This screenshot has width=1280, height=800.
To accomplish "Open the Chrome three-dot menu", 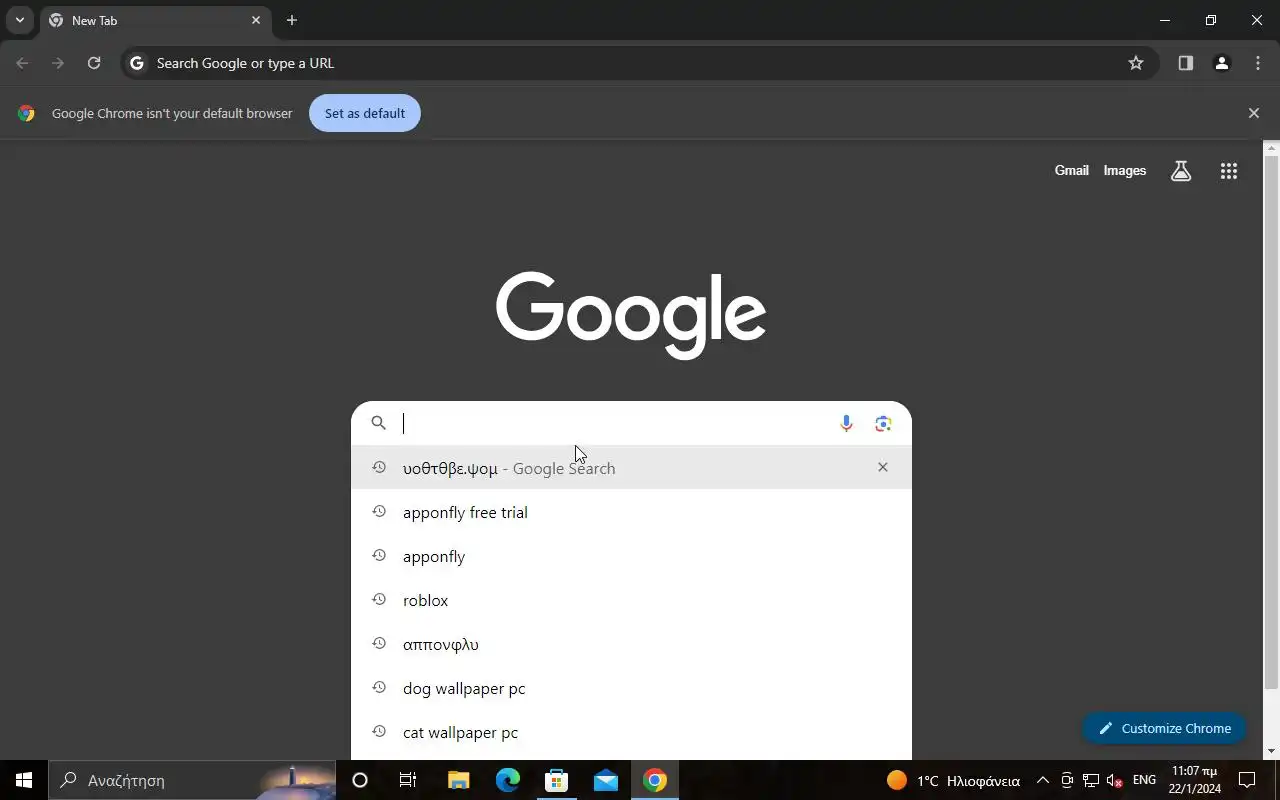I will click(x=1258, y=63).
